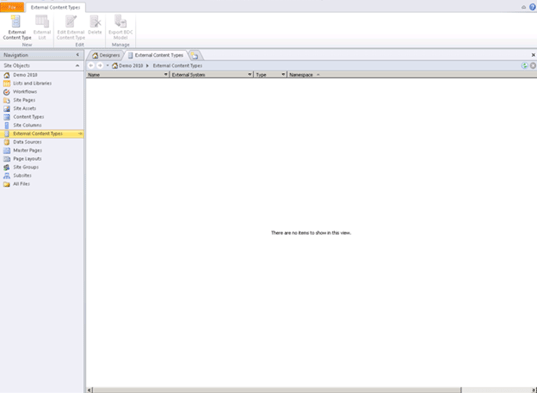Open Help with the question mark icon
537x393 pixels.
533,7
